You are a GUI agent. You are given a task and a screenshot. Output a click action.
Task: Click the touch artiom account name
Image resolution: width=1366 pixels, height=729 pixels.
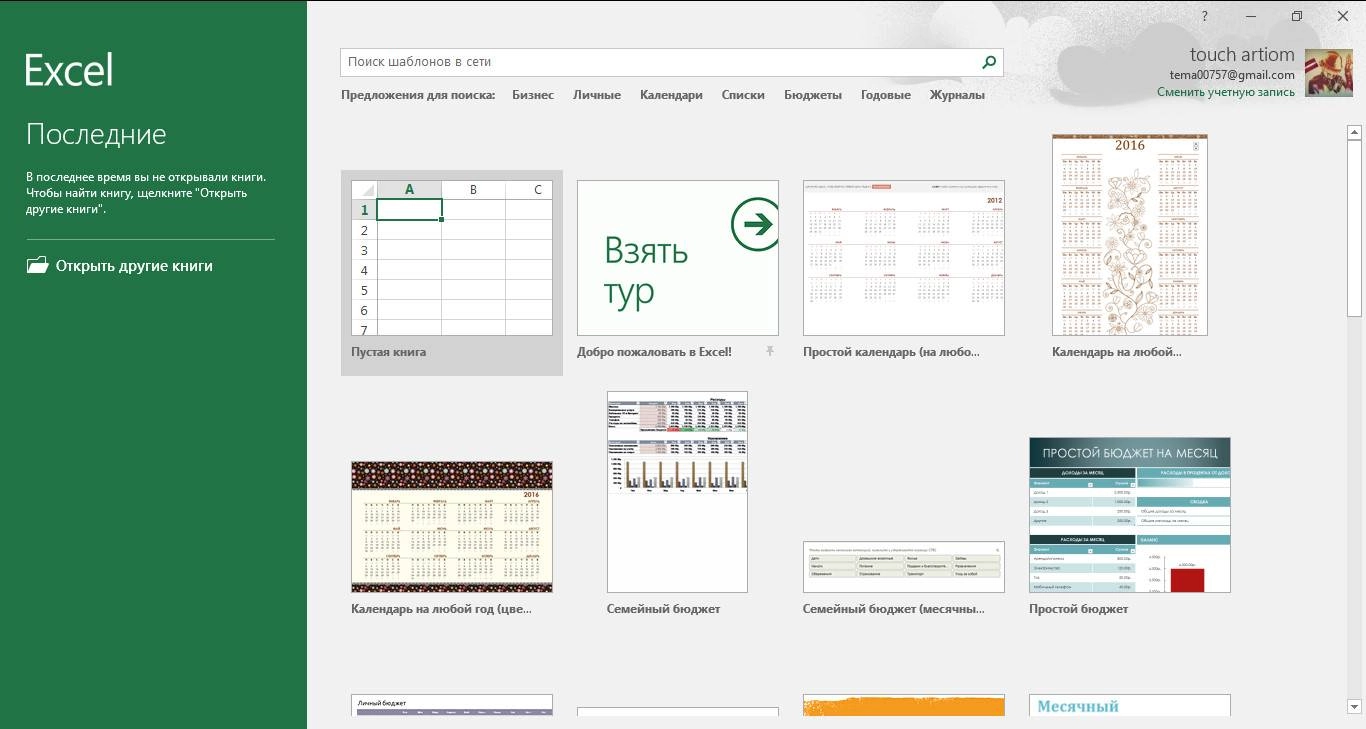point(1242,55)
